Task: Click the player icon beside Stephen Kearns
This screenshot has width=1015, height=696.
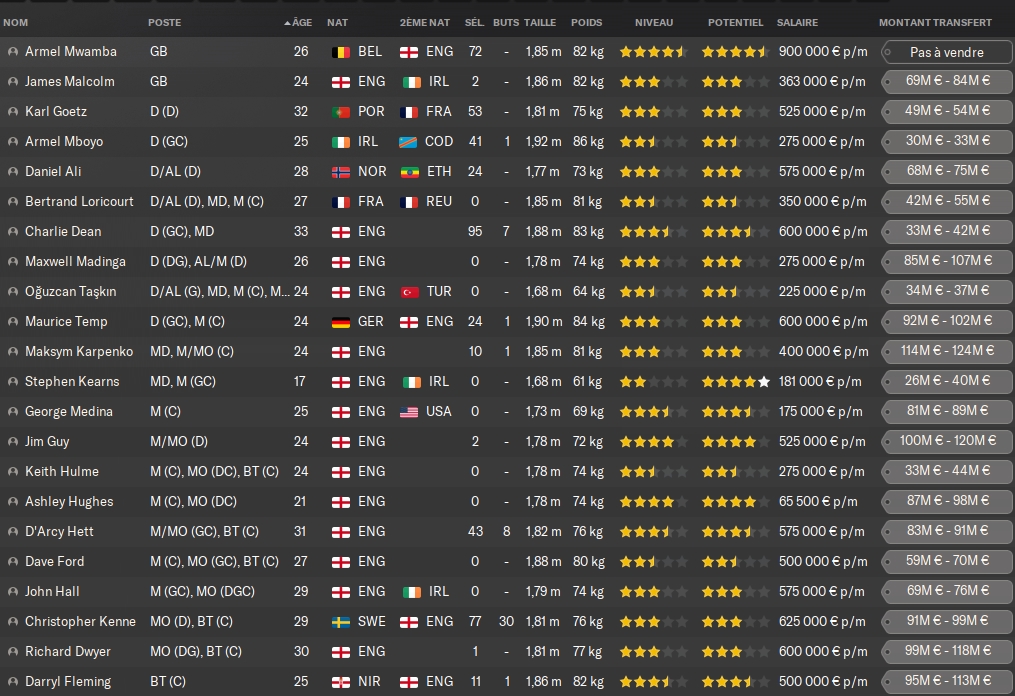Action: [x=13, y=382]
